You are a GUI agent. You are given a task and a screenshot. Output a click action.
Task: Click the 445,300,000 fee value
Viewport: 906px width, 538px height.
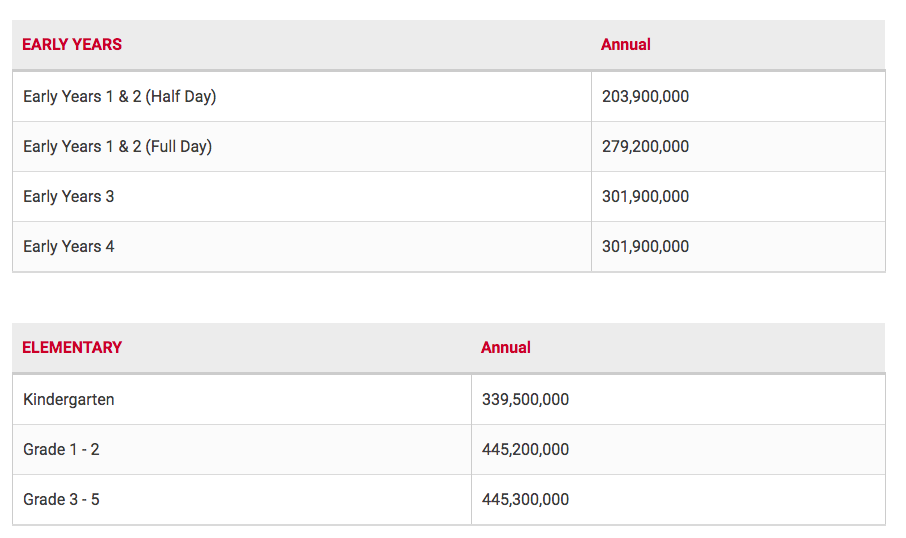click(525, 500)
